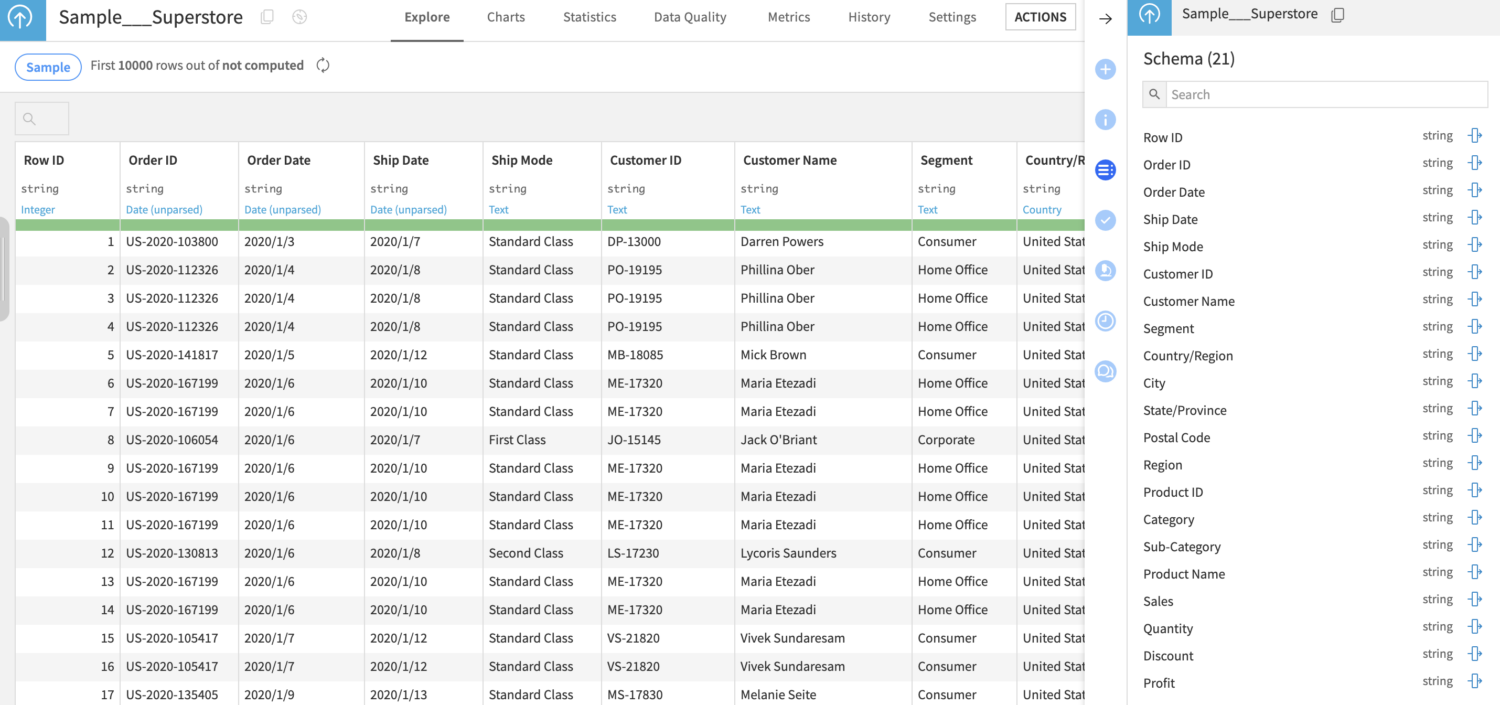Click the ACTIONS button
Screen dimensions: 1500x705
pos(1041,17)
